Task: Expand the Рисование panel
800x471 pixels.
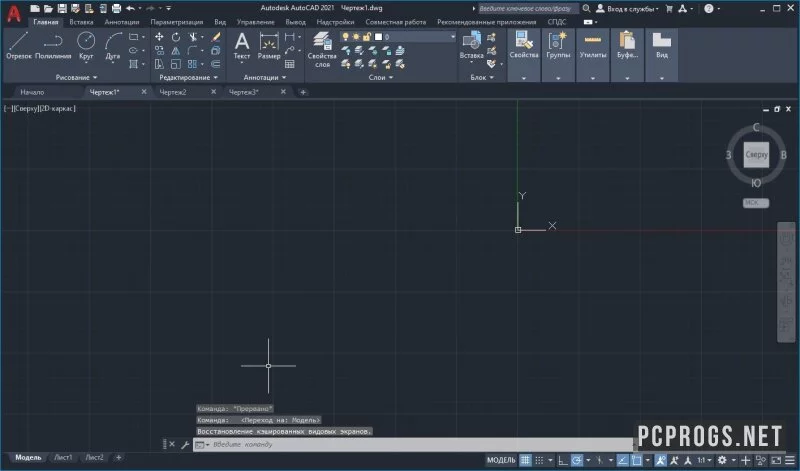Action: point(77,77)
